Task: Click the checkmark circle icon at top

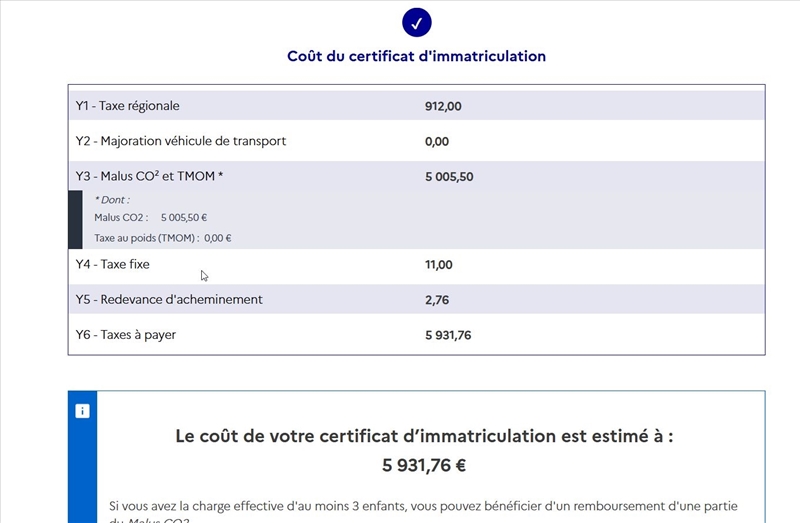Action: [416, 22]
